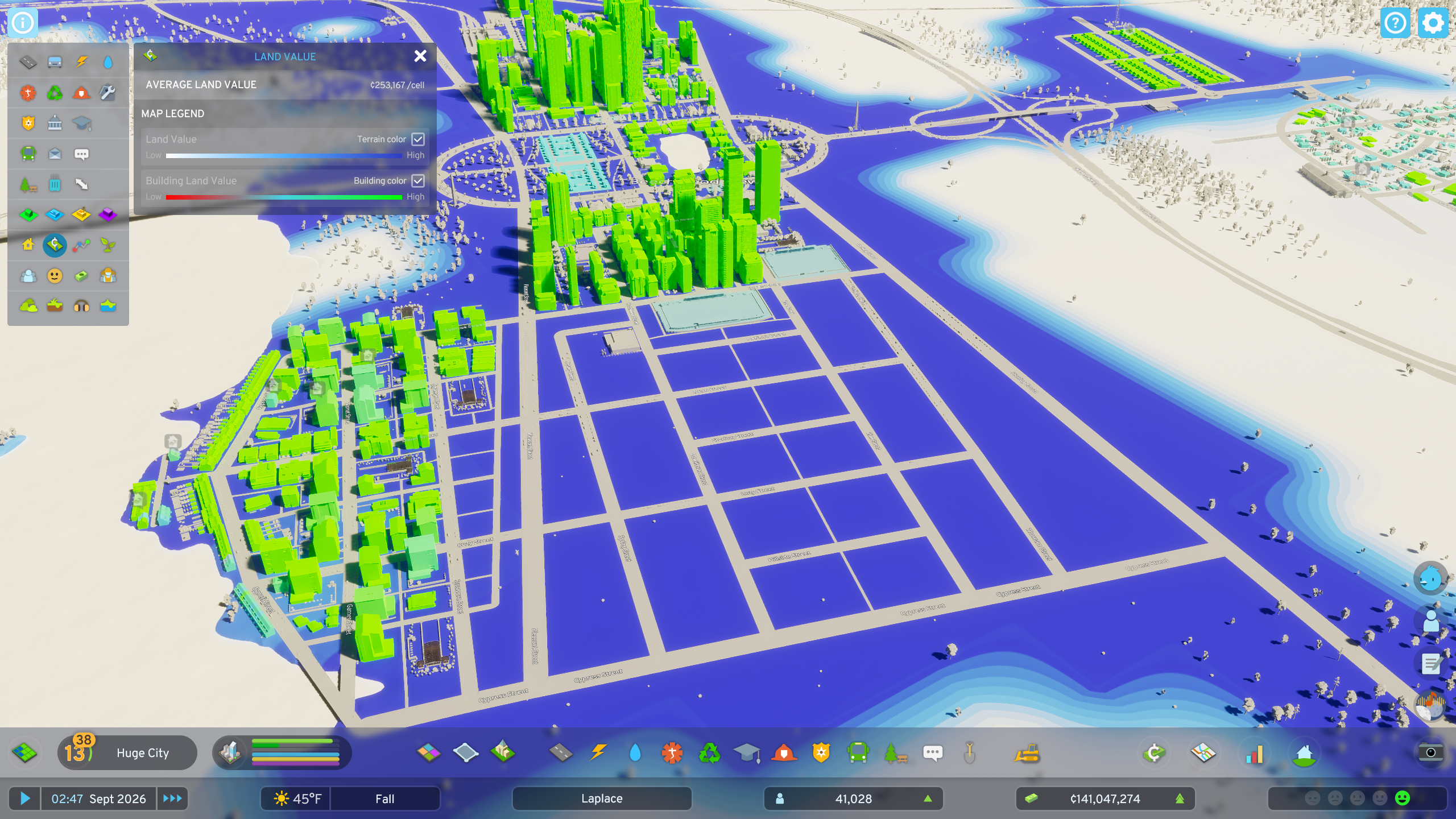Open the Healthcare info view

[x=28, y=92]
